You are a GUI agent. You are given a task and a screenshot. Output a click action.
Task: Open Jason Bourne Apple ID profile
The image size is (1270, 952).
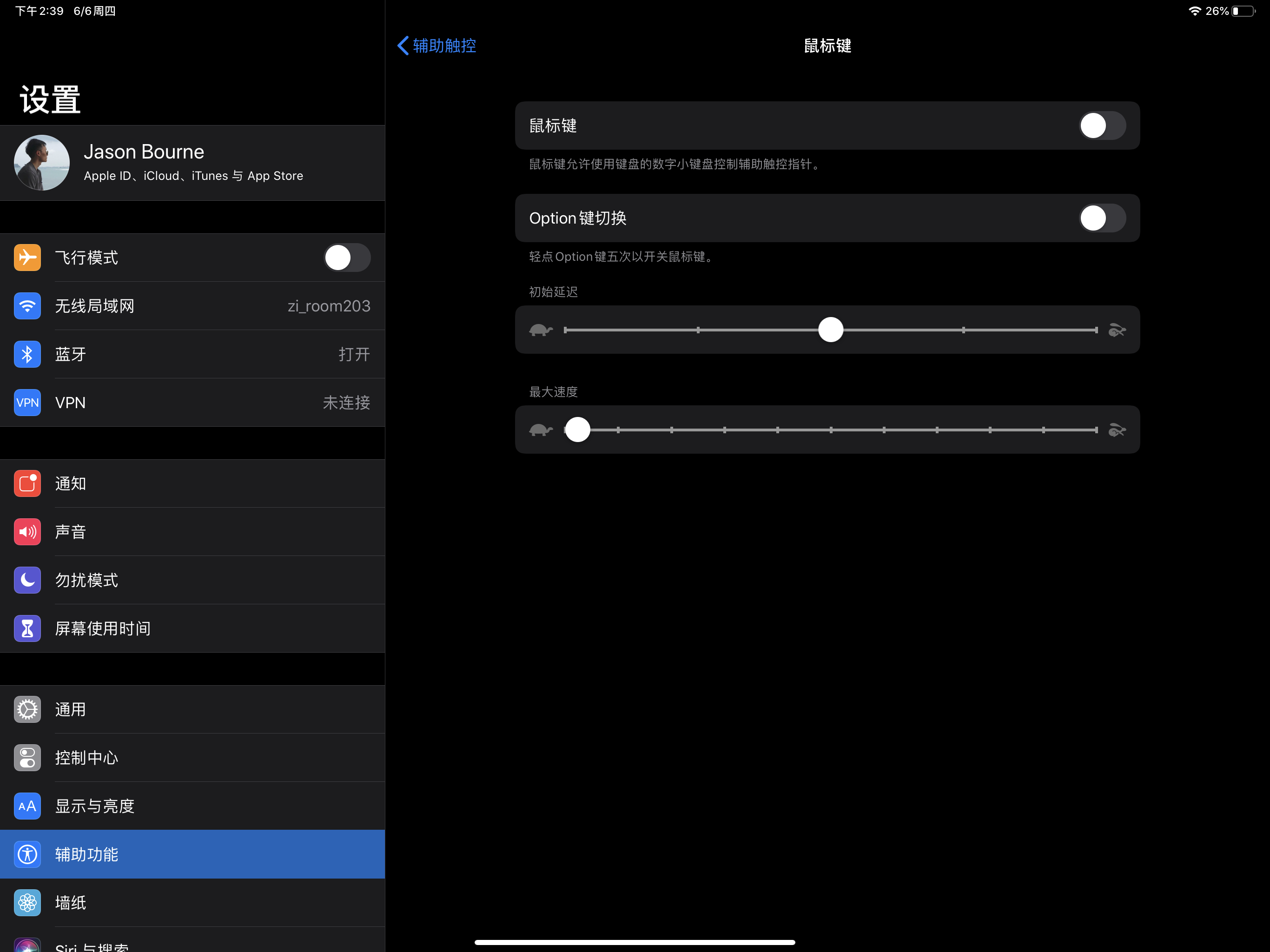point(192,163)
